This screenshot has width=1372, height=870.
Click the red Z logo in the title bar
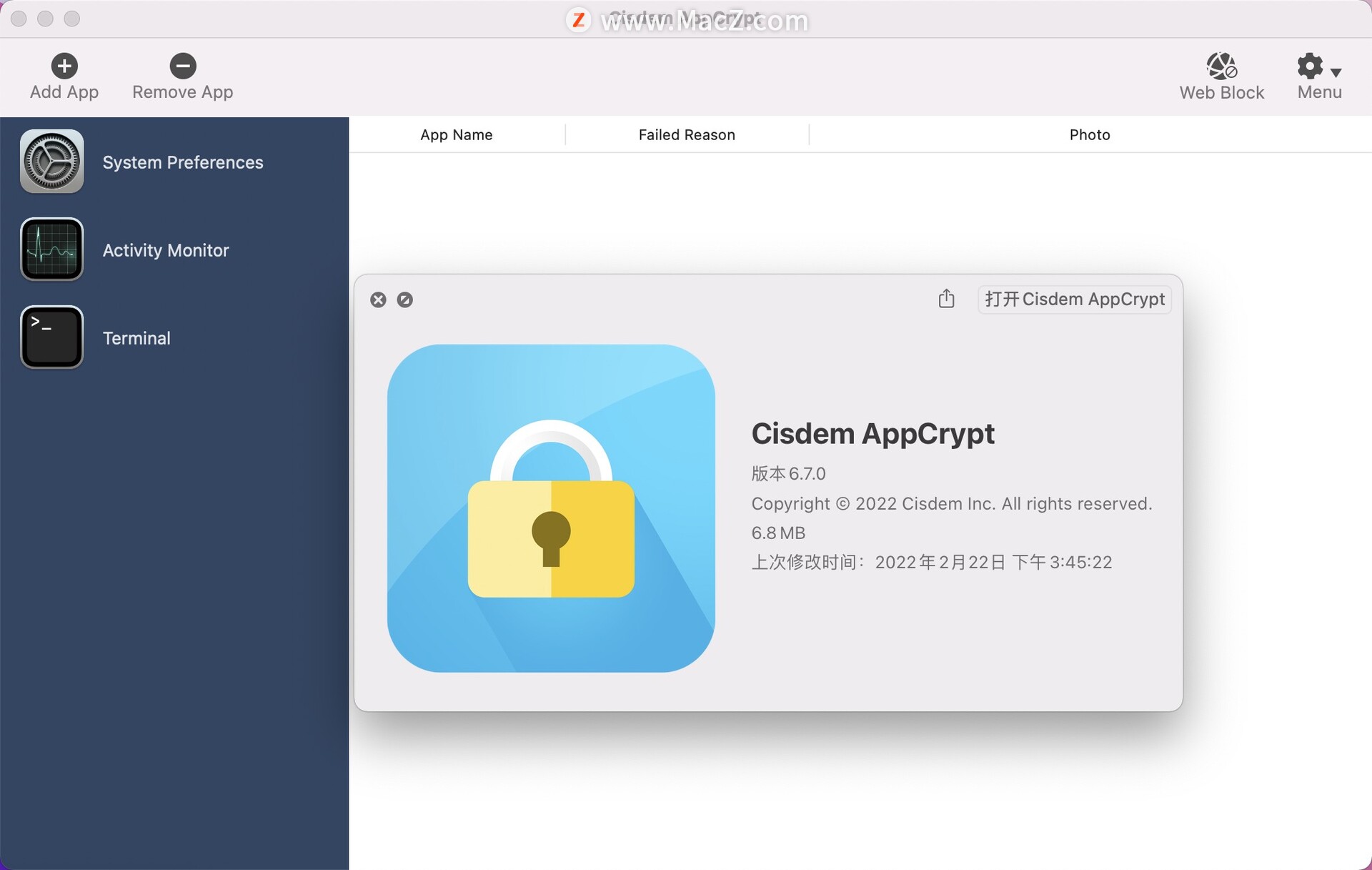(x=578, y=20)
